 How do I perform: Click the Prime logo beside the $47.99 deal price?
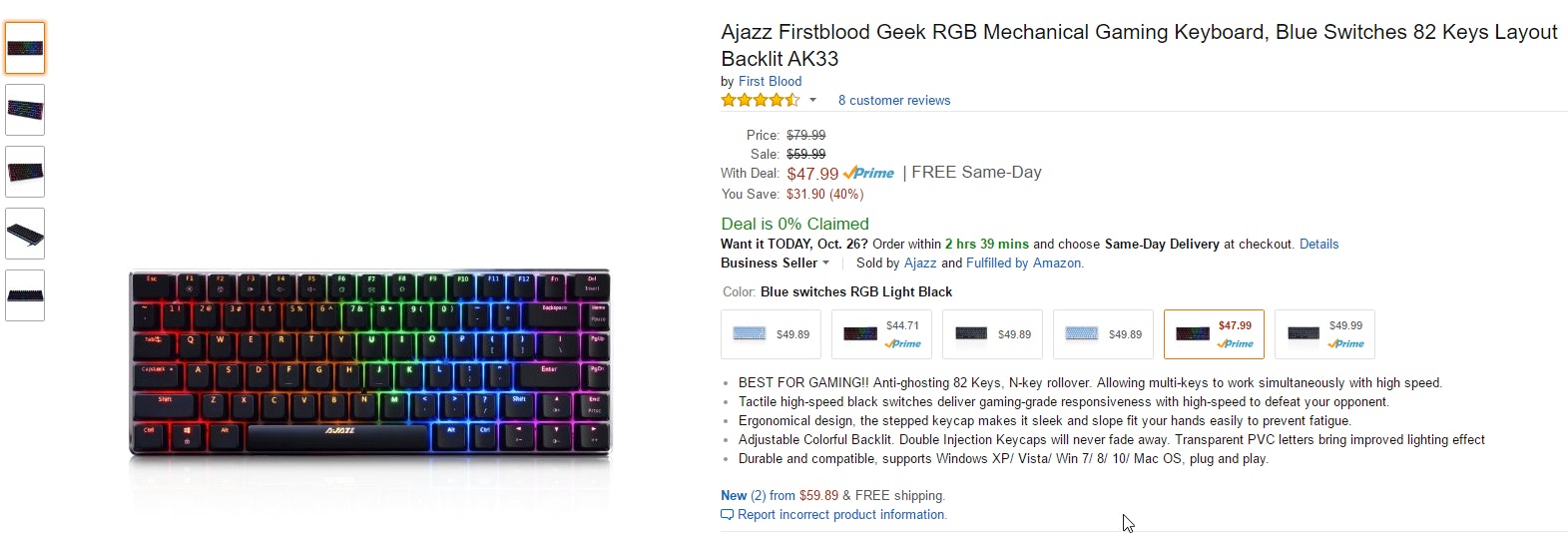pos(868,174)
